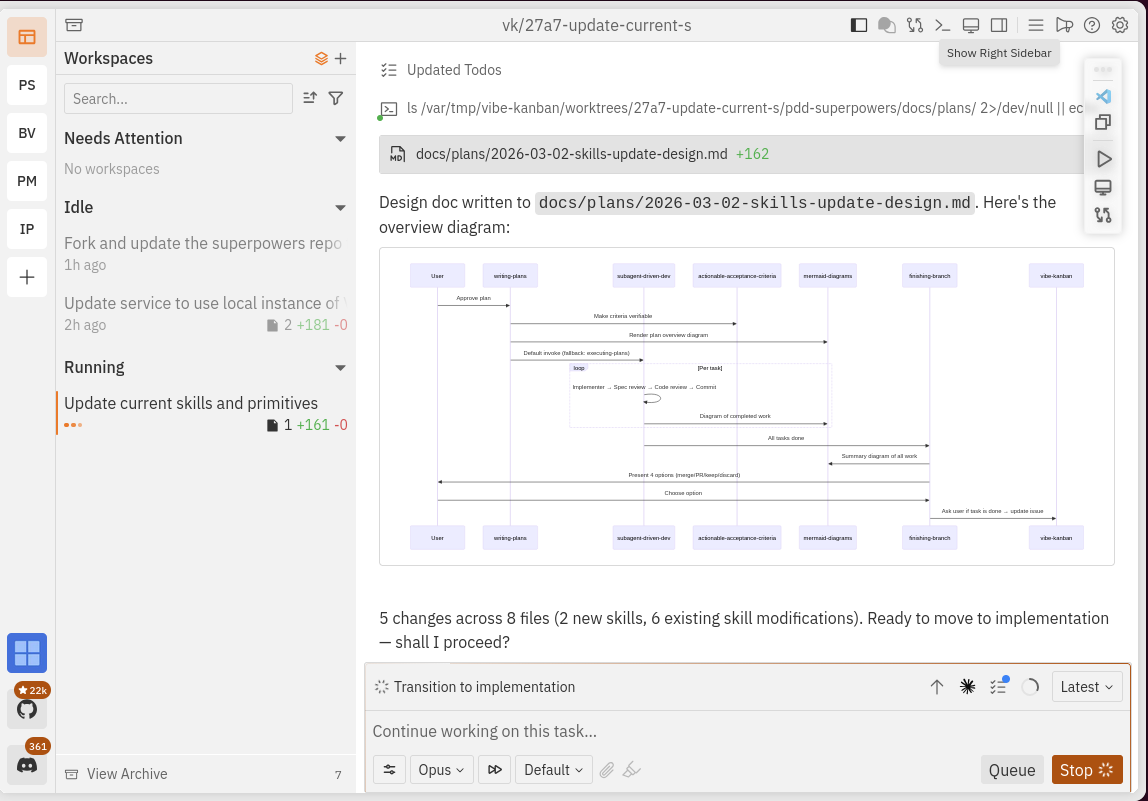The image size is (1148, 801).
Task: Copy content using the copy icon
Action: [x=1102, y=122]
